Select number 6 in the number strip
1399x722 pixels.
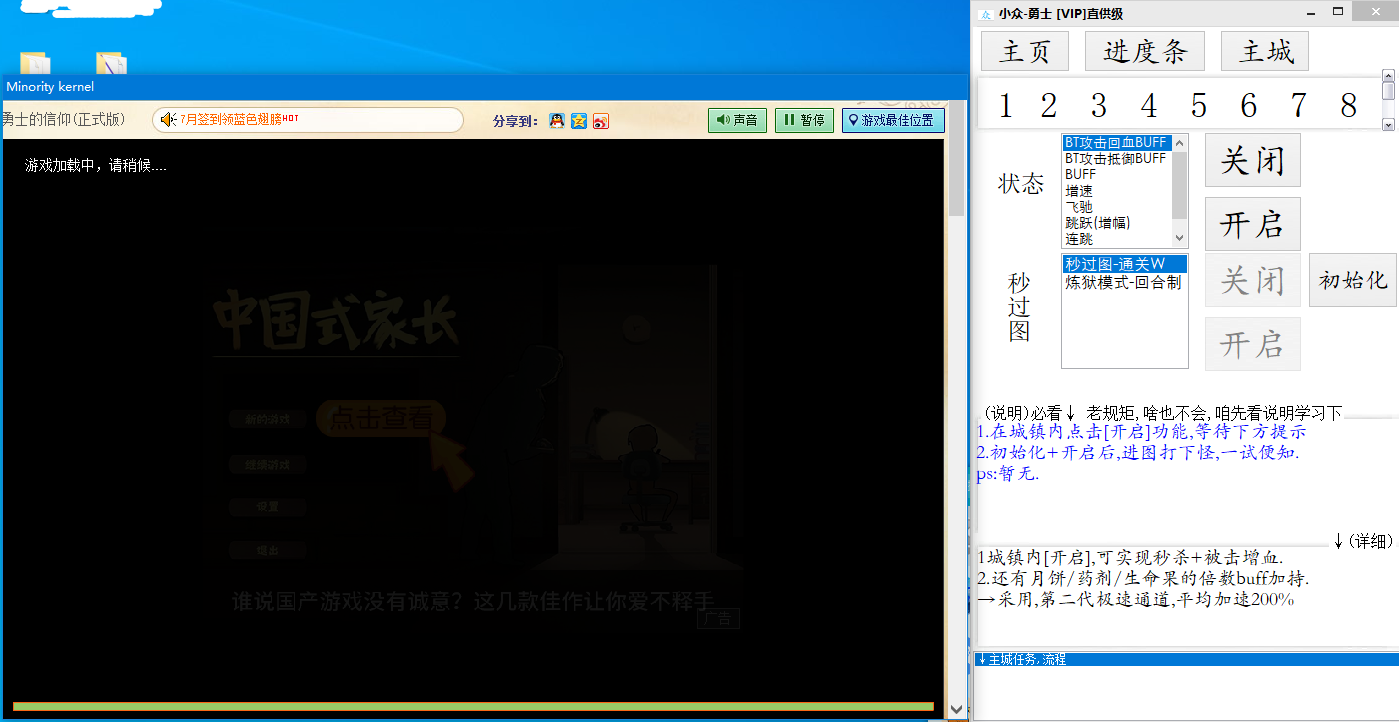(1249, 105)
